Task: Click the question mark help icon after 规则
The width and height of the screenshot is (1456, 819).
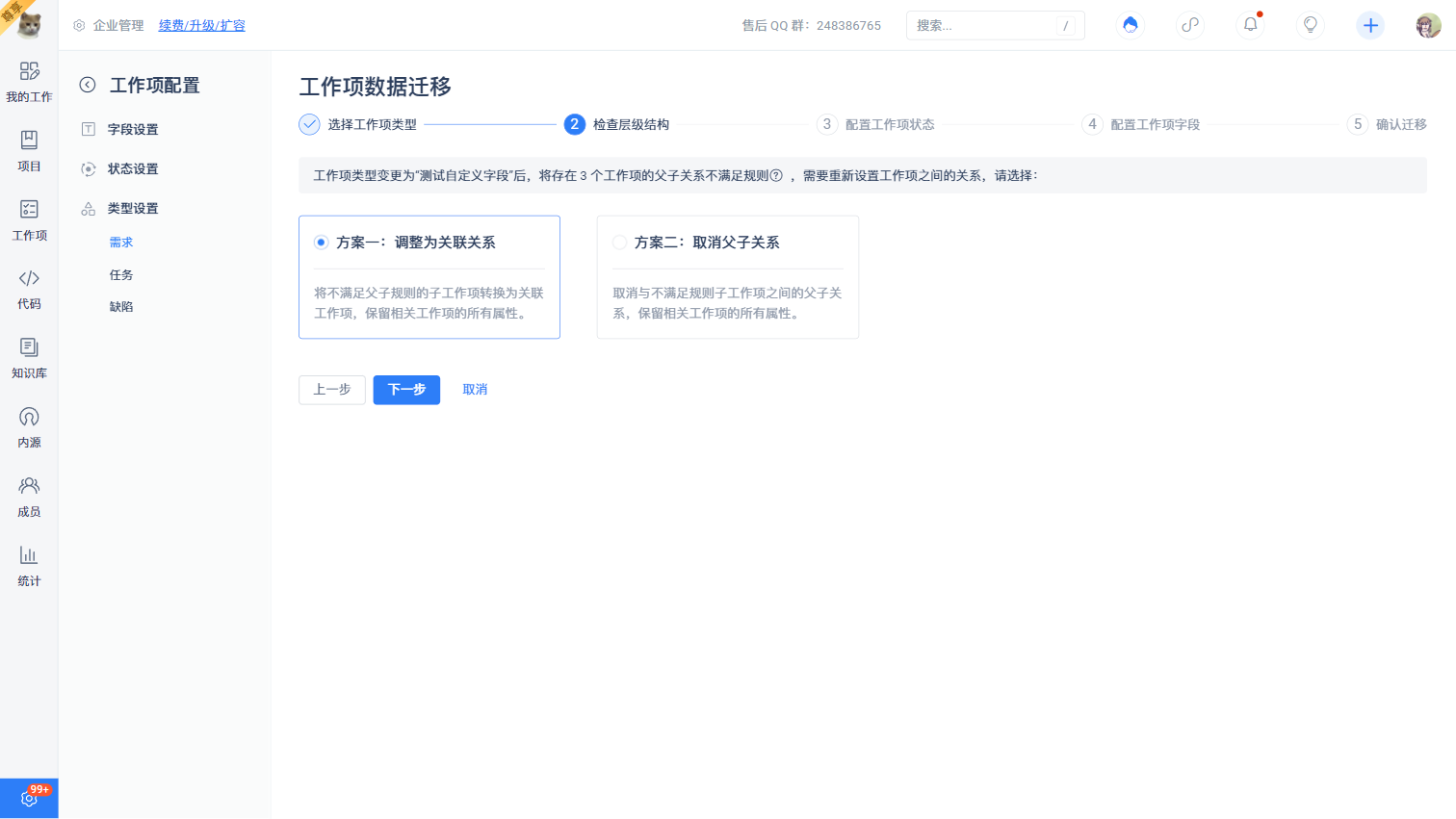Action: [x=776, y=175]
